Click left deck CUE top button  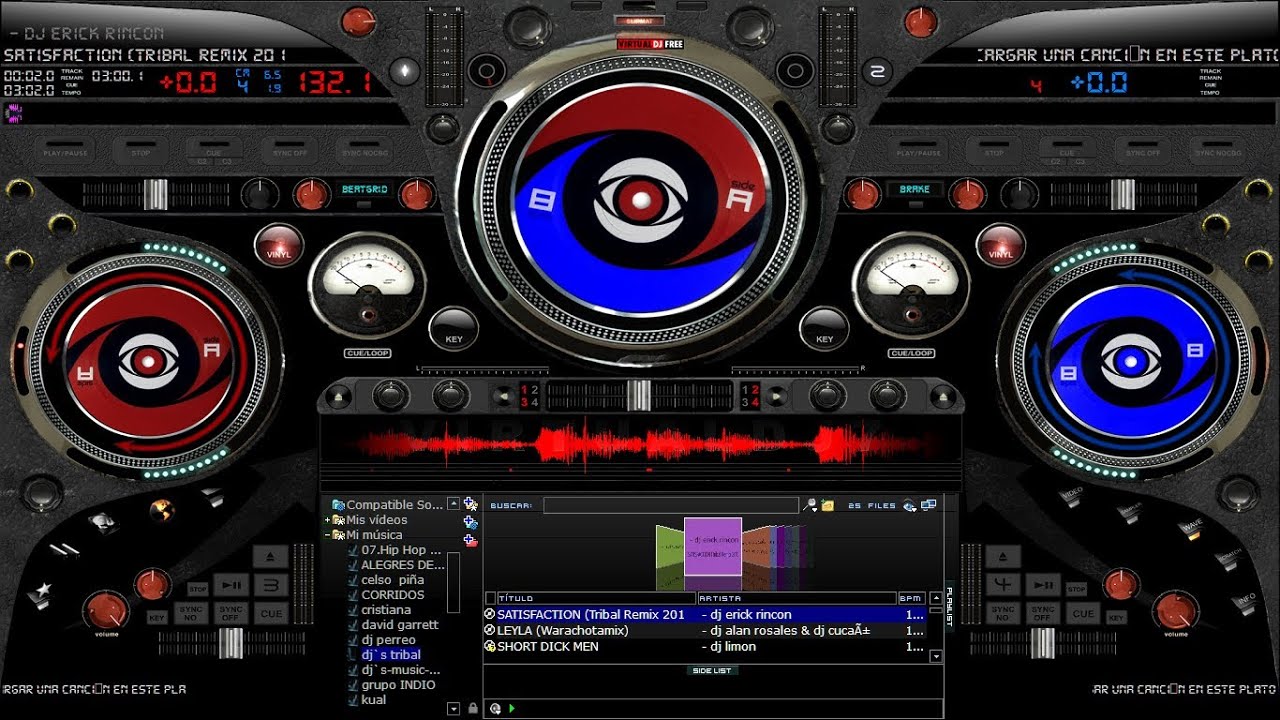[x=213, y=152]
